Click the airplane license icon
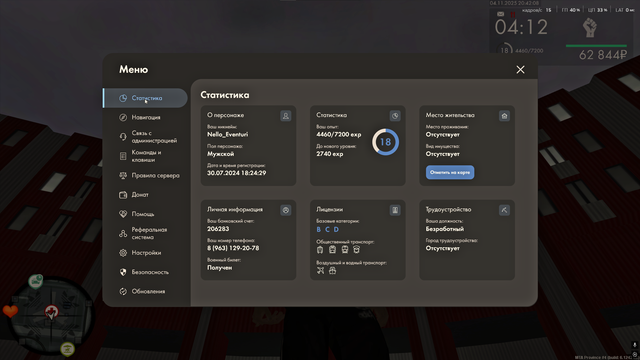The height and width of the screenshot is (360, 640). [320, 270]
